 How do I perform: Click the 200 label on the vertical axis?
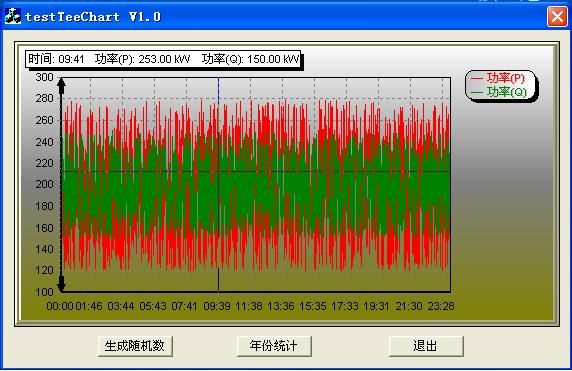point(45,185)
